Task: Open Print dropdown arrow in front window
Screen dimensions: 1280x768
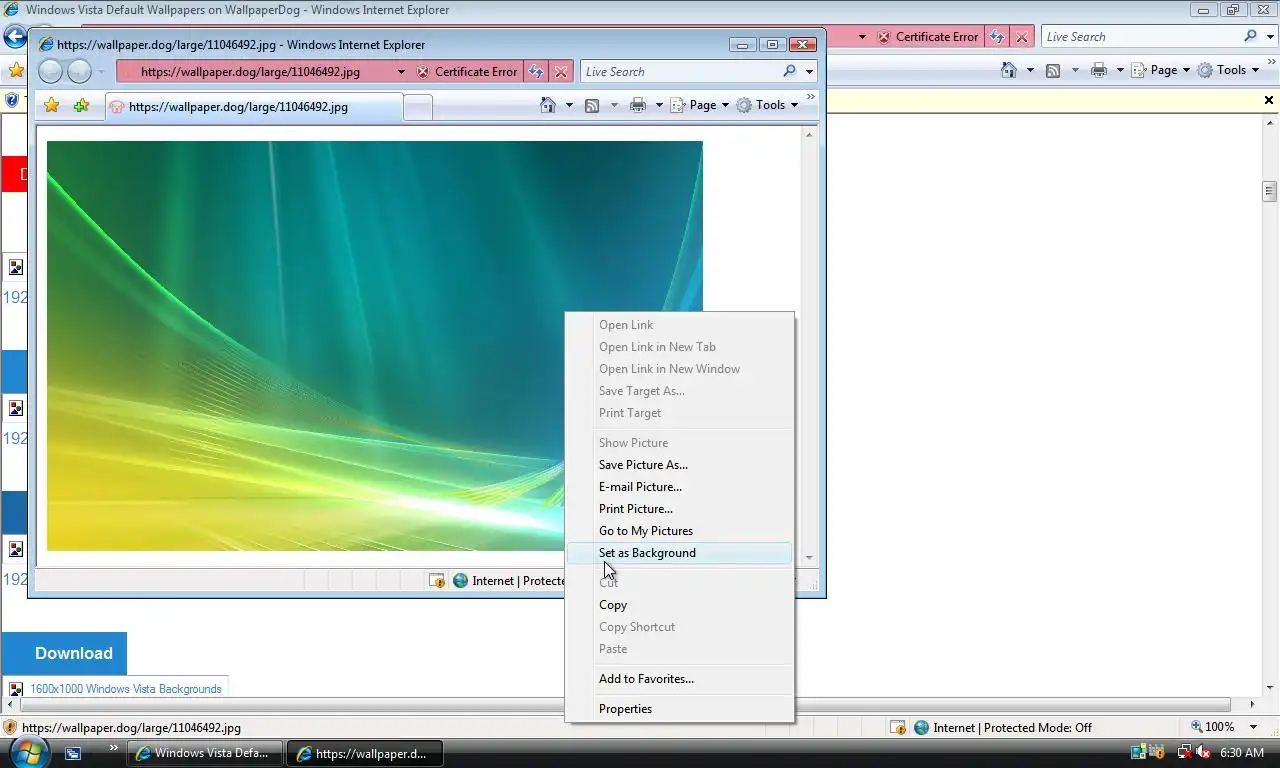Action: [659, 105]
